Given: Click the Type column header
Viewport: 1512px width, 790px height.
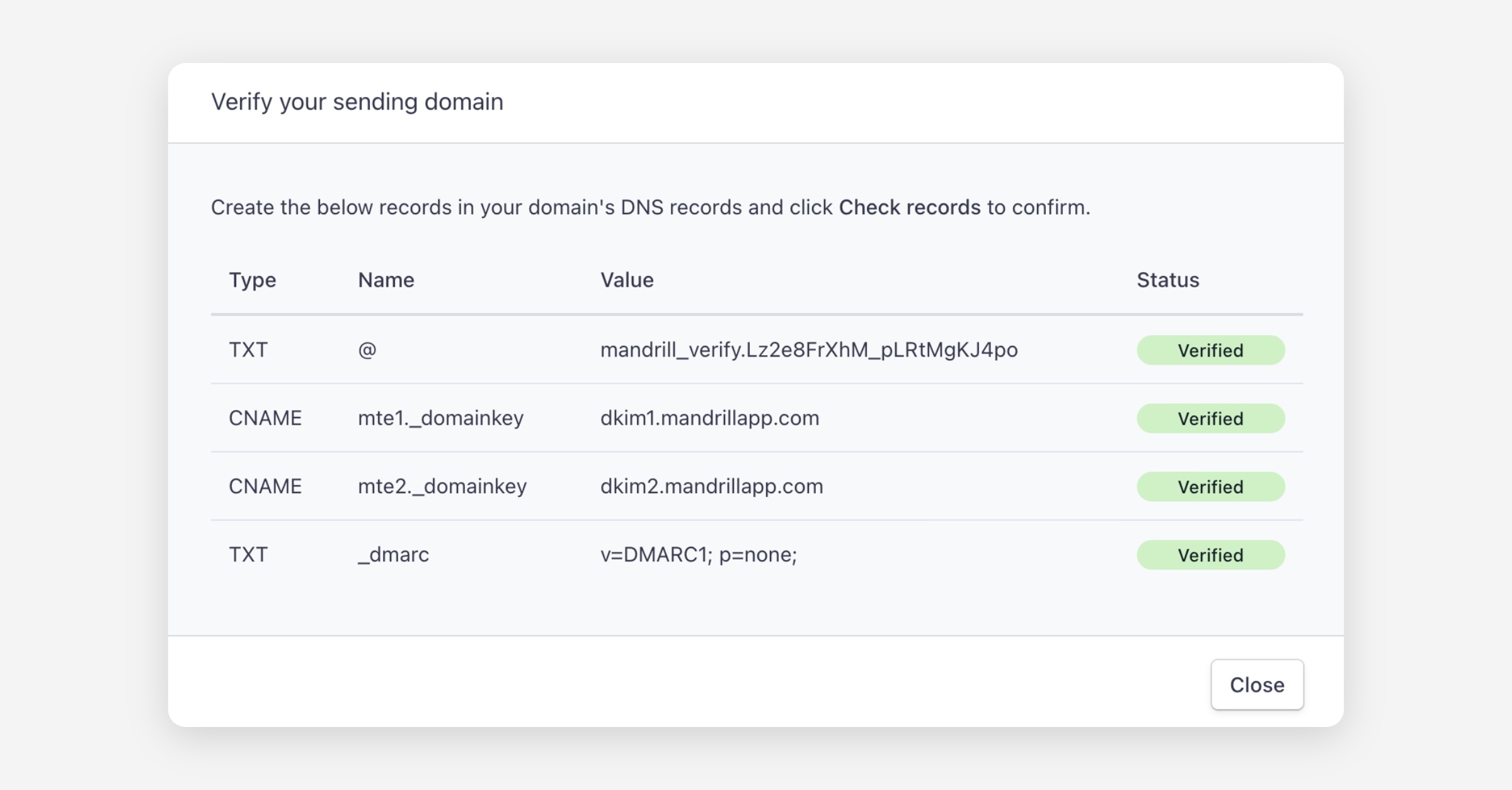Looking at the screenshot, I should pos(252,280).
